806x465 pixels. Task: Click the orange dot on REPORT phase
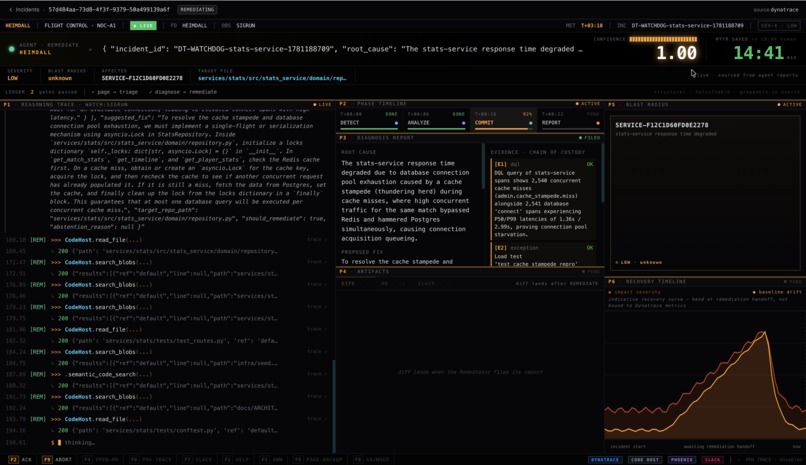point(597,123)
